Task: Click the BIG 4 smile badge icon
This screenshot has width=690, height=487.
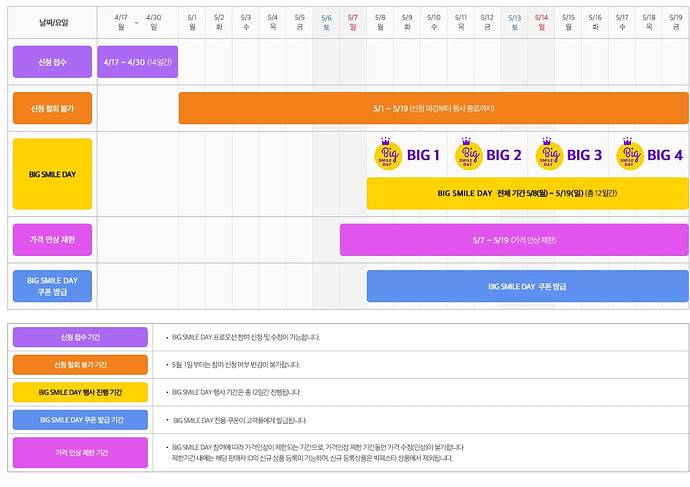Action: tap(629, 155)
